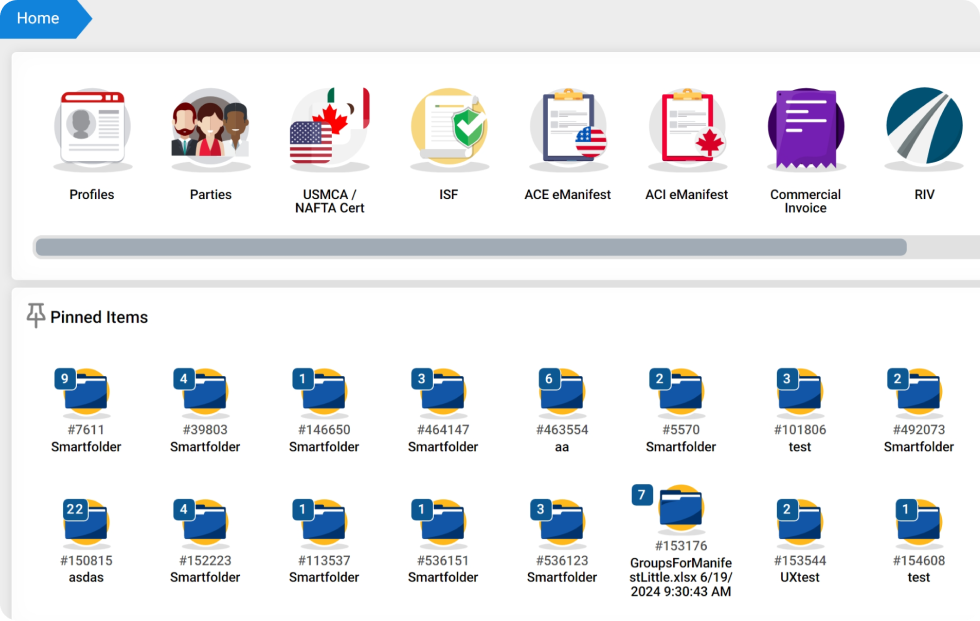Open the RIV module icon
The image size is (980, 621).
[924, 129]
